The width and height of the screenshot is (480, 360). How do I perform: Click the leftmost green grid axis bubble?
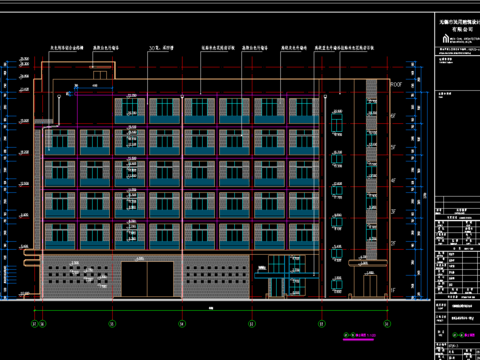coord(35,324)
